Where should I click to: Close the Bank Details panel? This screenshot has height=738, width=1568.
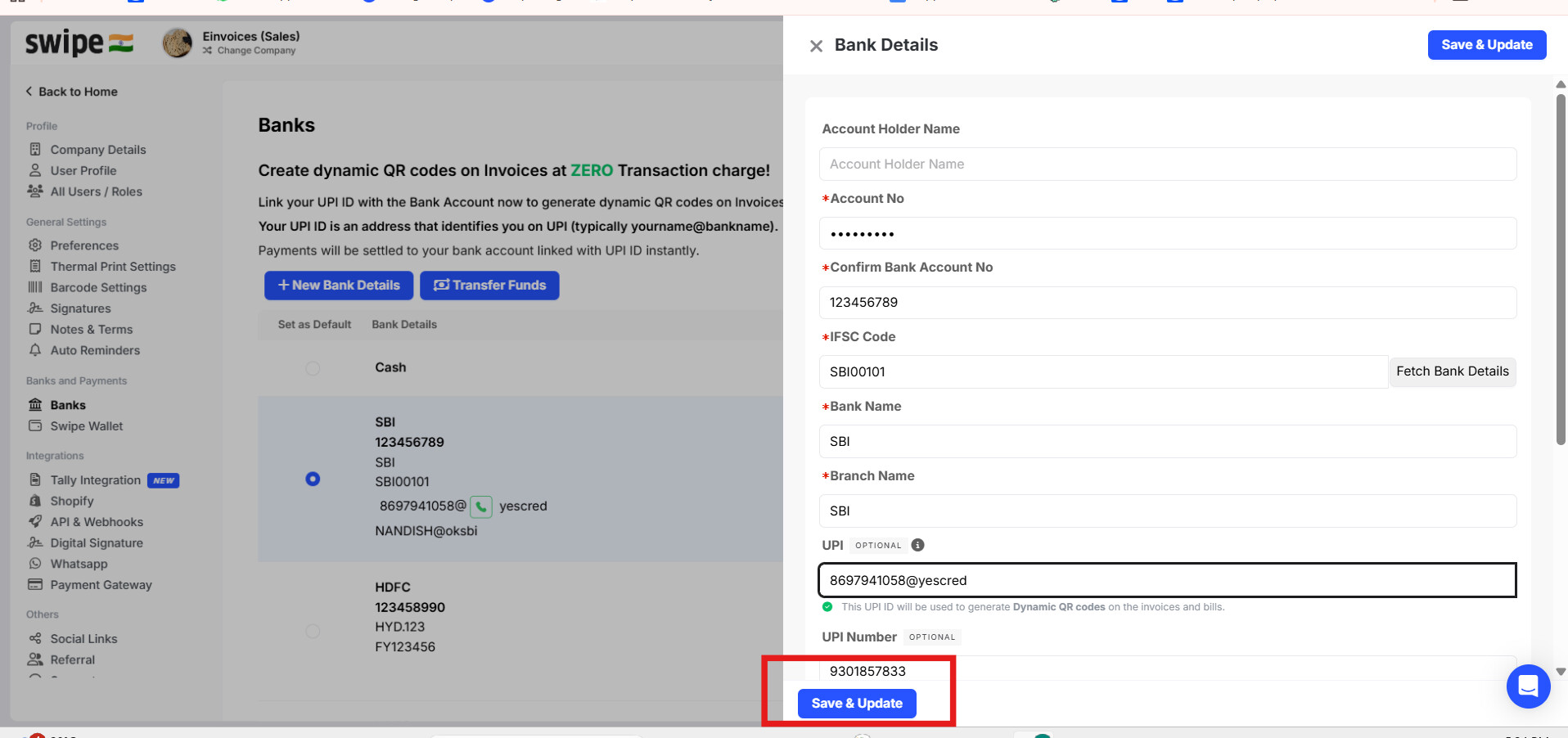[x=816, y=46]
